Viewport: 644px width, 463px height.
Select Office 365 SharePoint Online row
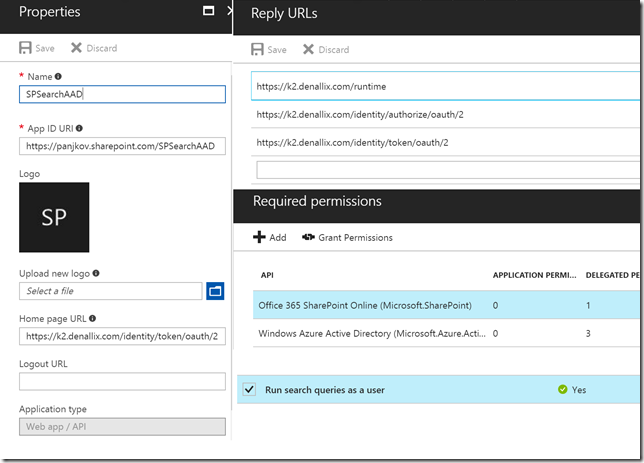pyautogui.click(x=446, y=305)
